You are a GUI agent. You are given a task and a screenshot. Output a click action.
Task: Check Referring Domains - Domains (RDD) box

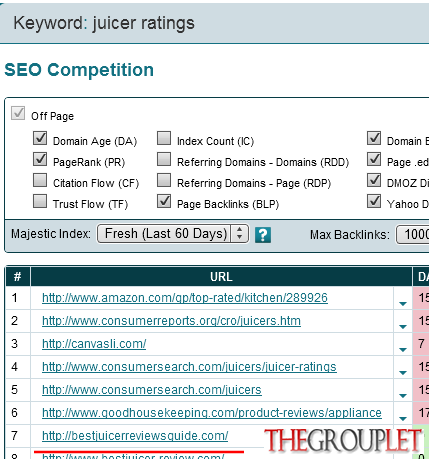point(164,159)
